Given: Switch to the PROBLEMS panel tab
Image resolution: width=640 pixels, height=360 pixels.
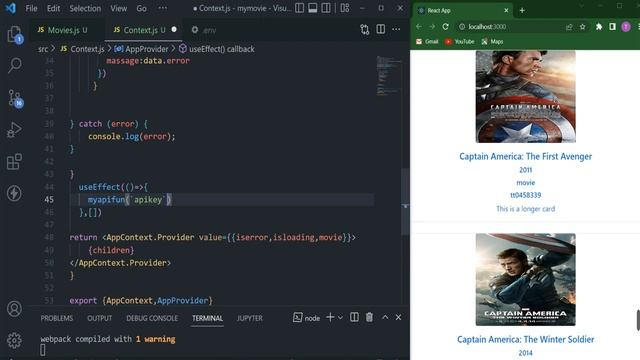Looking at the screenshot, I should click(x=57, y=318).
